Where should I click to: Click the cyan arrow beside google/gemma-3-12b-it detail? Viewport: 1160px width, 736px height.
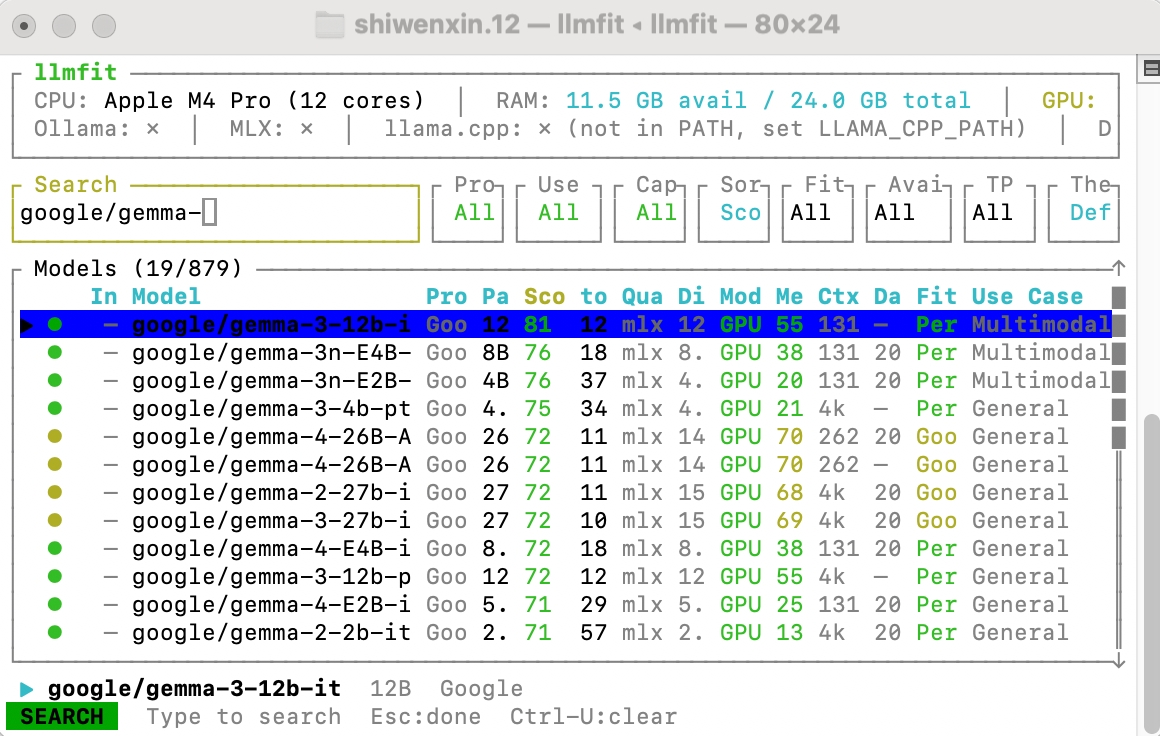tap(27, 689)
